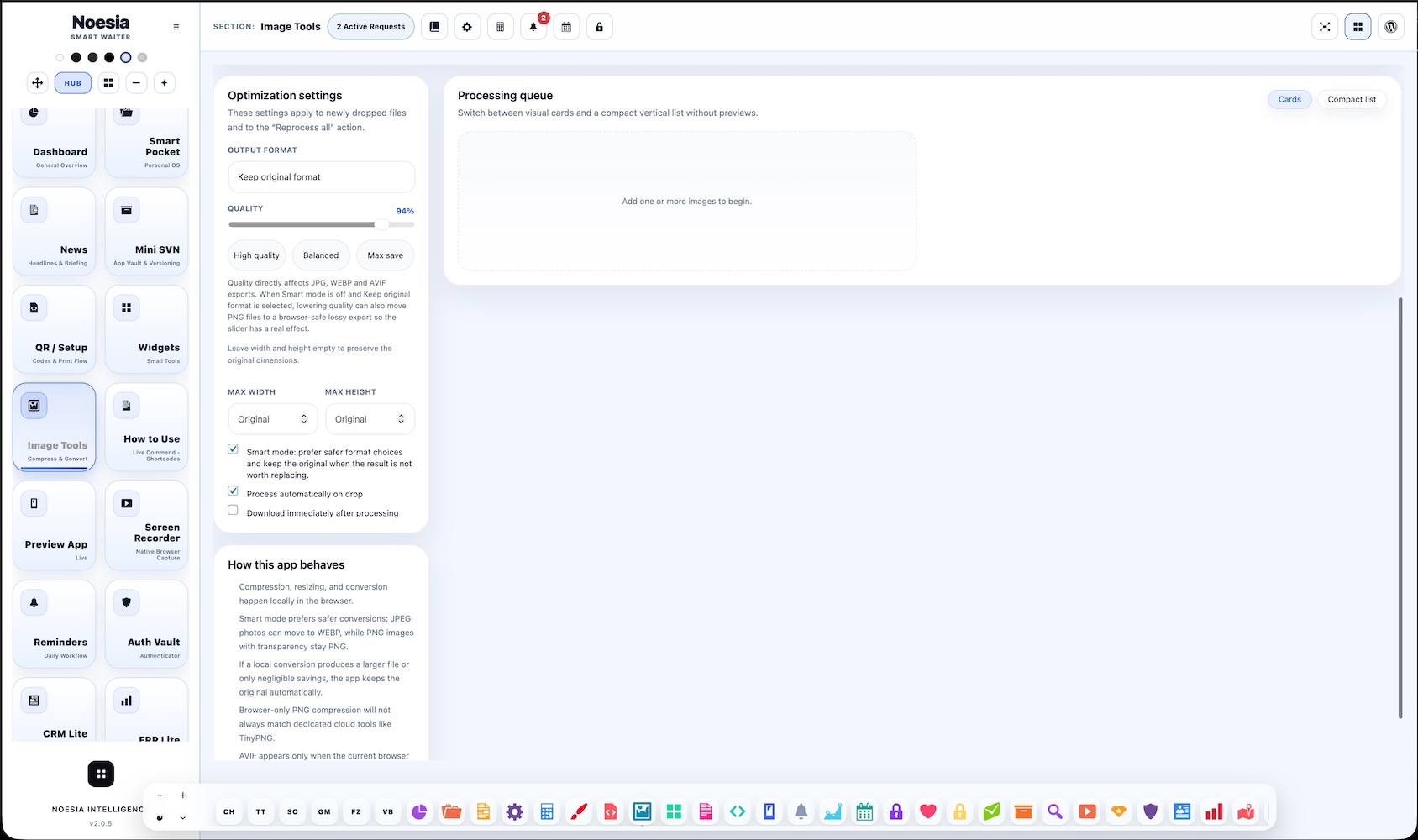
Task: Click the calculator icon in the header
Action: [x=500, y=27]
